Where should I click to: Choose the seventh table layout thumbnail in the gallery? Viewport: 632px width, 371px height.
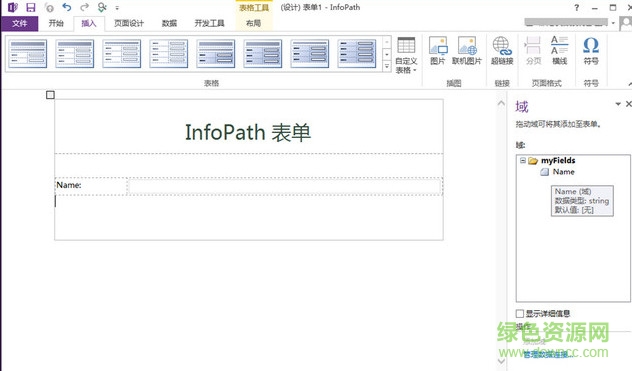point(310,54)
